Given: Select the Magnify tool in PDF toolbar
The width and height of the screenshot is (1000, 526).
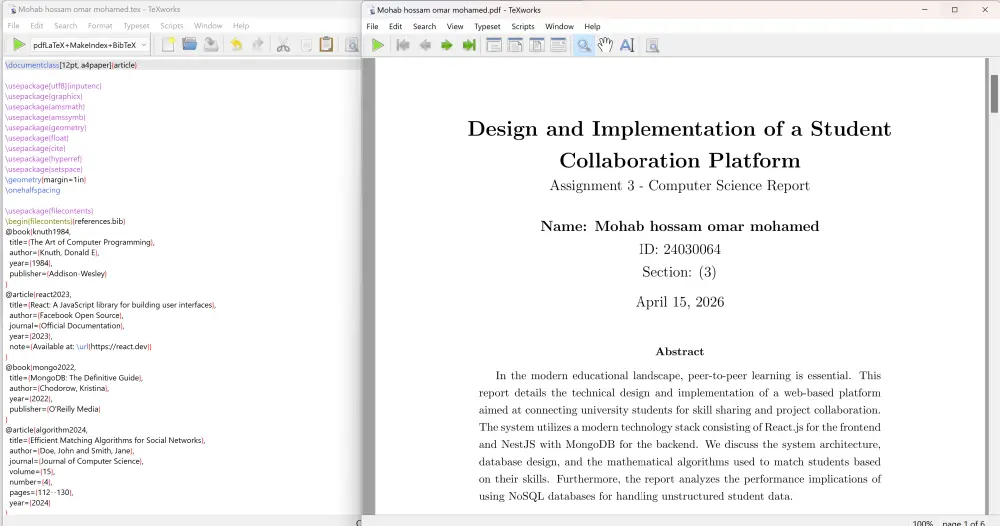Looking at the screenshot, I should [x=584, y=45].
